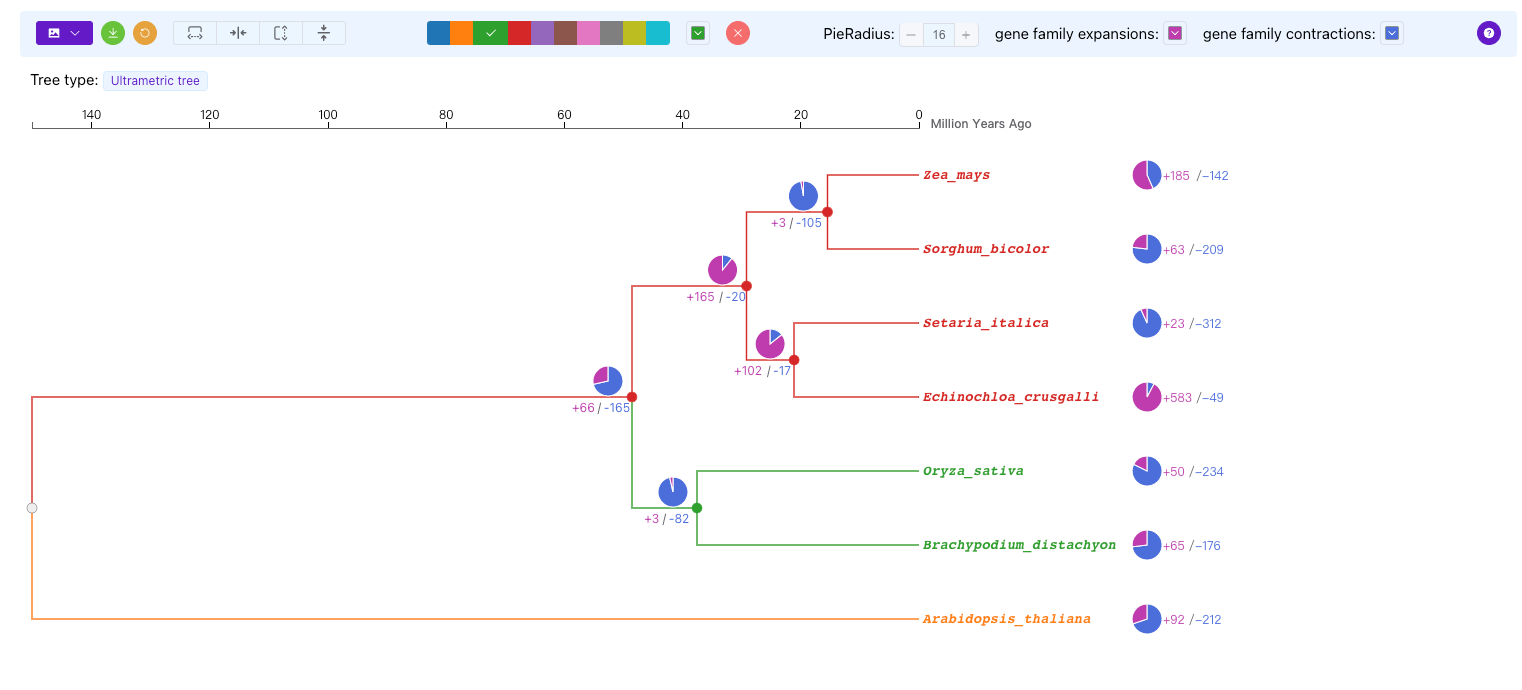This screenshot has height=690, width=1522.
Task: Click the PieRadius value field
Action: [938, 35]
